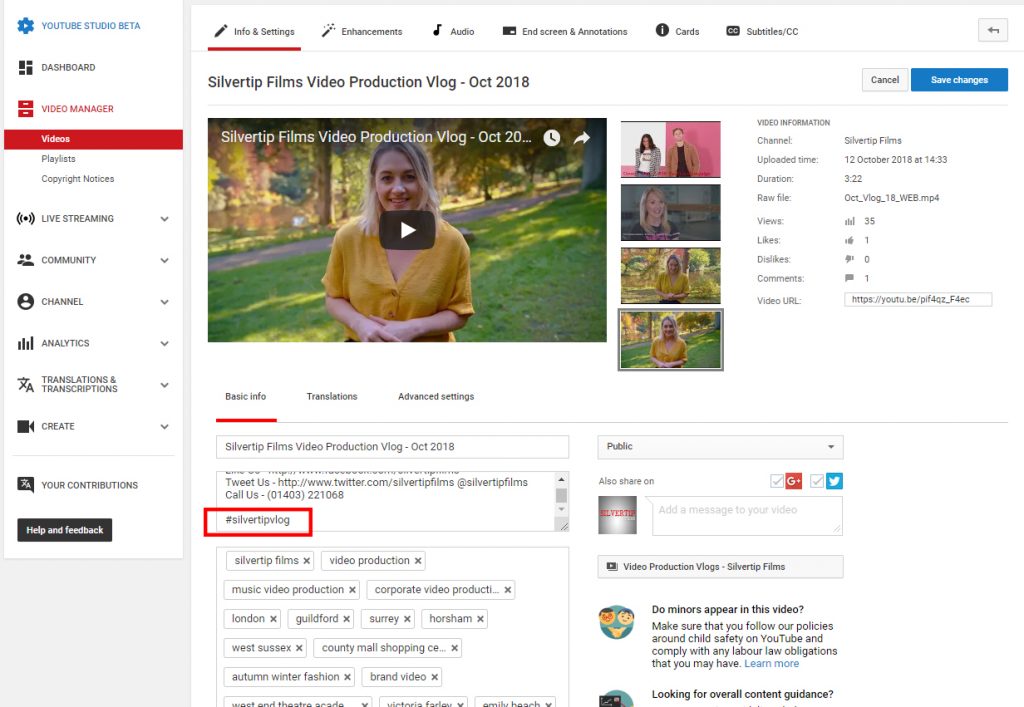
Task: Toggle the Twitter share checkbox
Action: pos(816,481)
